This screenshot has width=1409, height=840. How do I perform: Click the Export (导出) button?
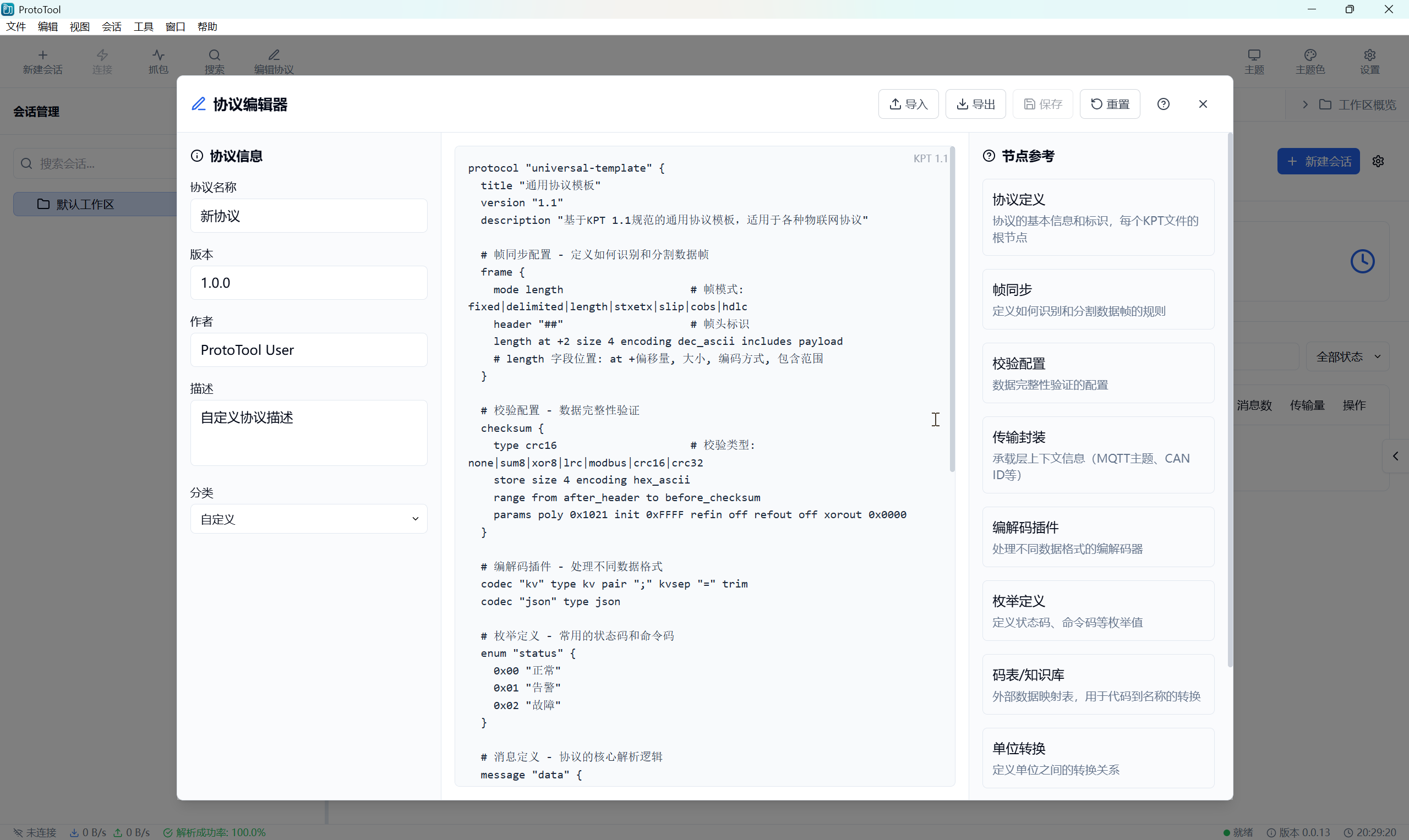[975, 104]
